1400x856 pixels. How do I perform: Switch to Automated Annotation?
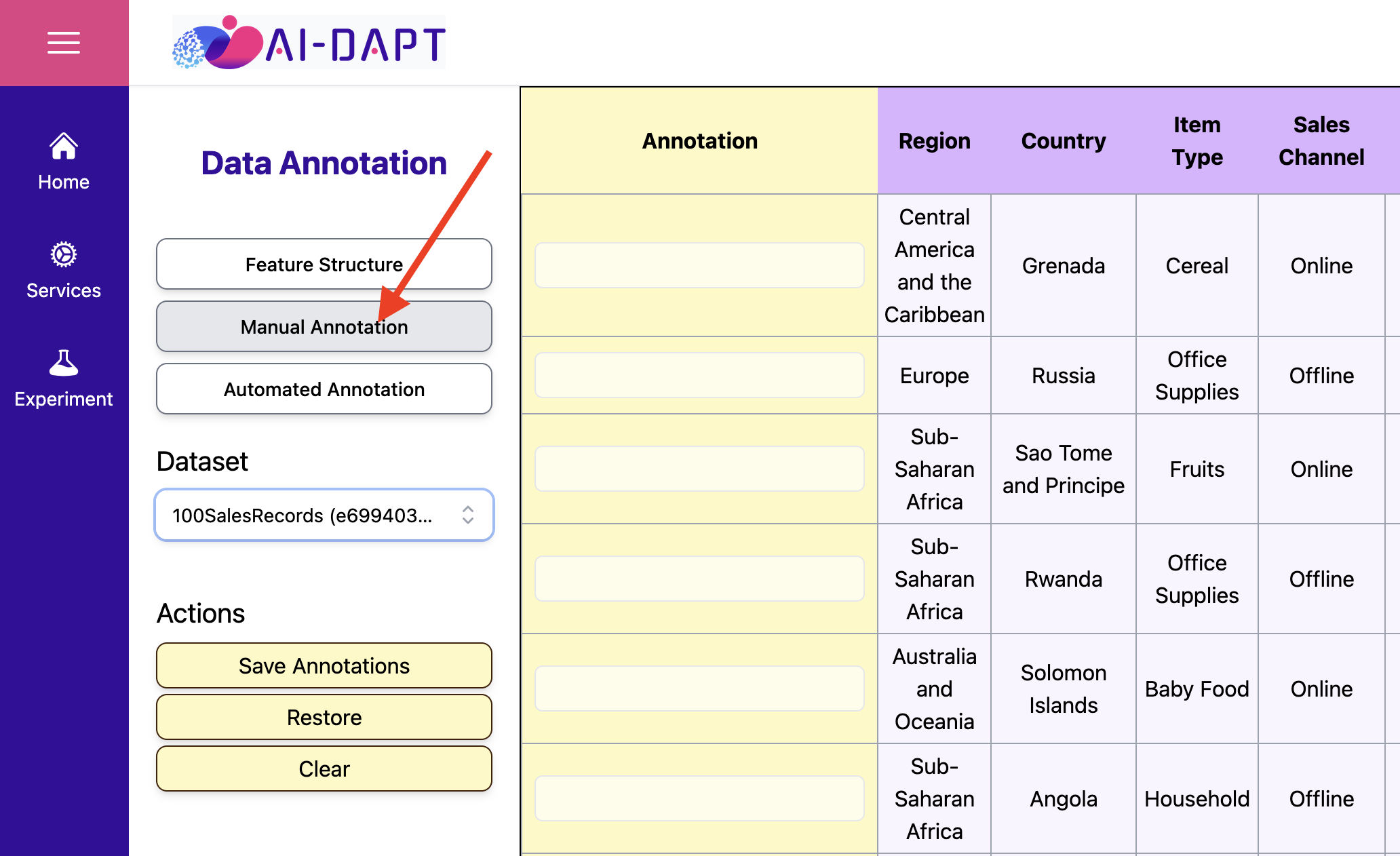[324, 389]
